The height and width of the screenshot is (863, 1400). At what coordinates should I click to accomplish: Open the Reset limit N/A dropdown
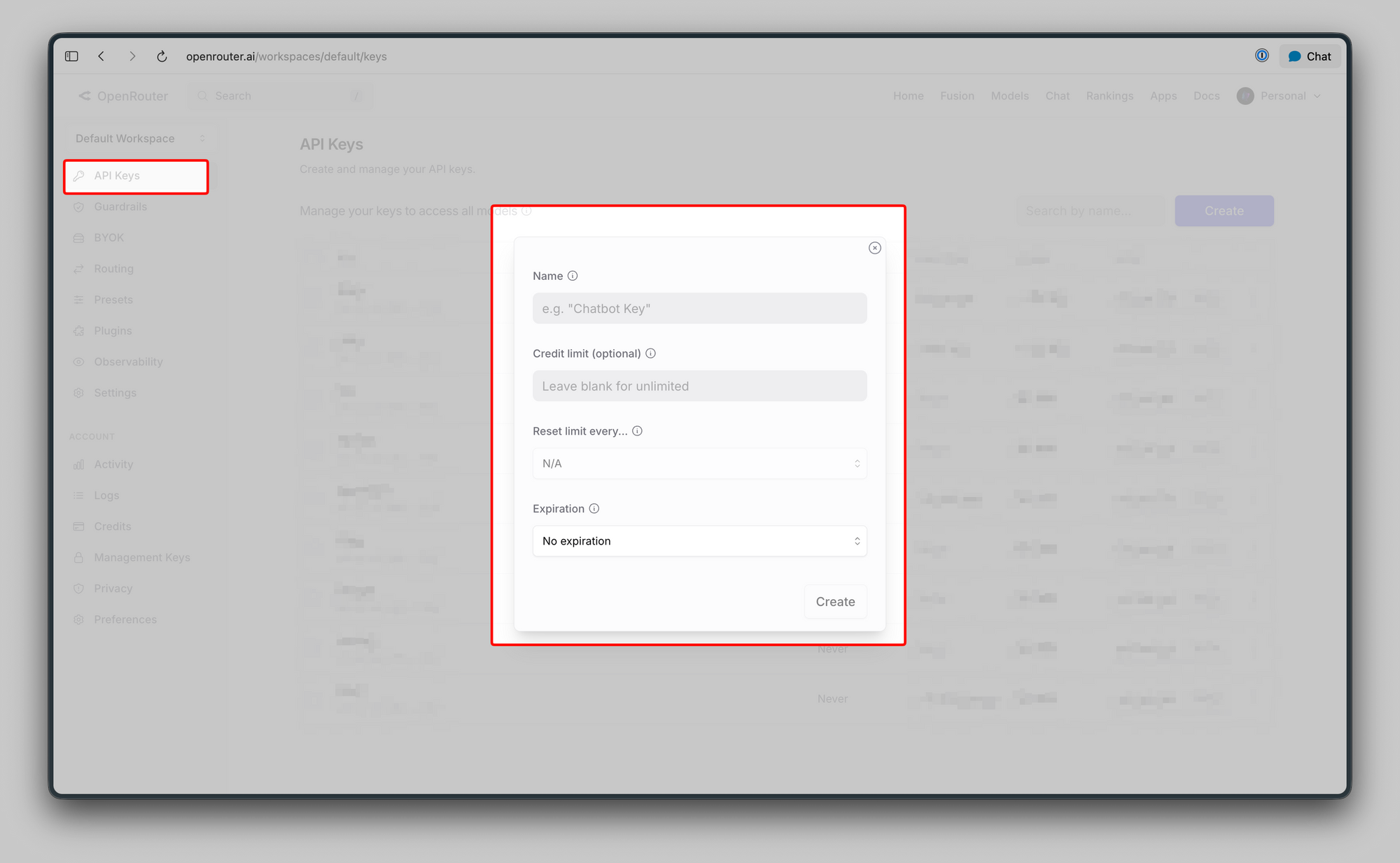click(699, 463)
